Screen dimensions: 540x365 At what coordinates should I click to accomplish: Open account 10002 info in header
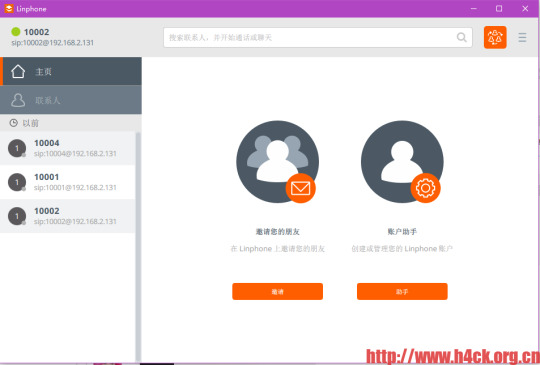52,37
